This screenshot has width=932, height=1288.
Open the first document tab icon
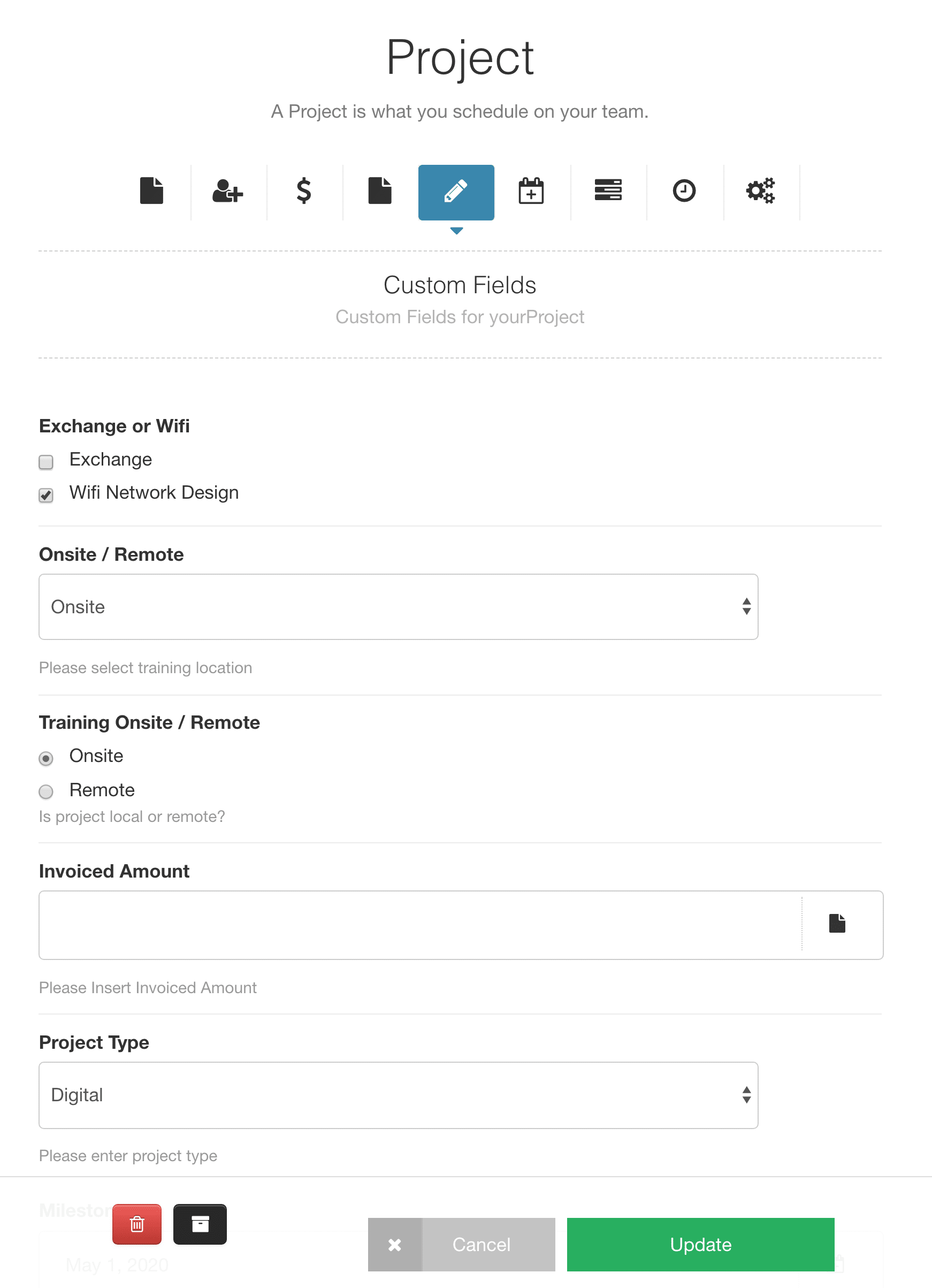pyautogui.click(x=151, y=192)
